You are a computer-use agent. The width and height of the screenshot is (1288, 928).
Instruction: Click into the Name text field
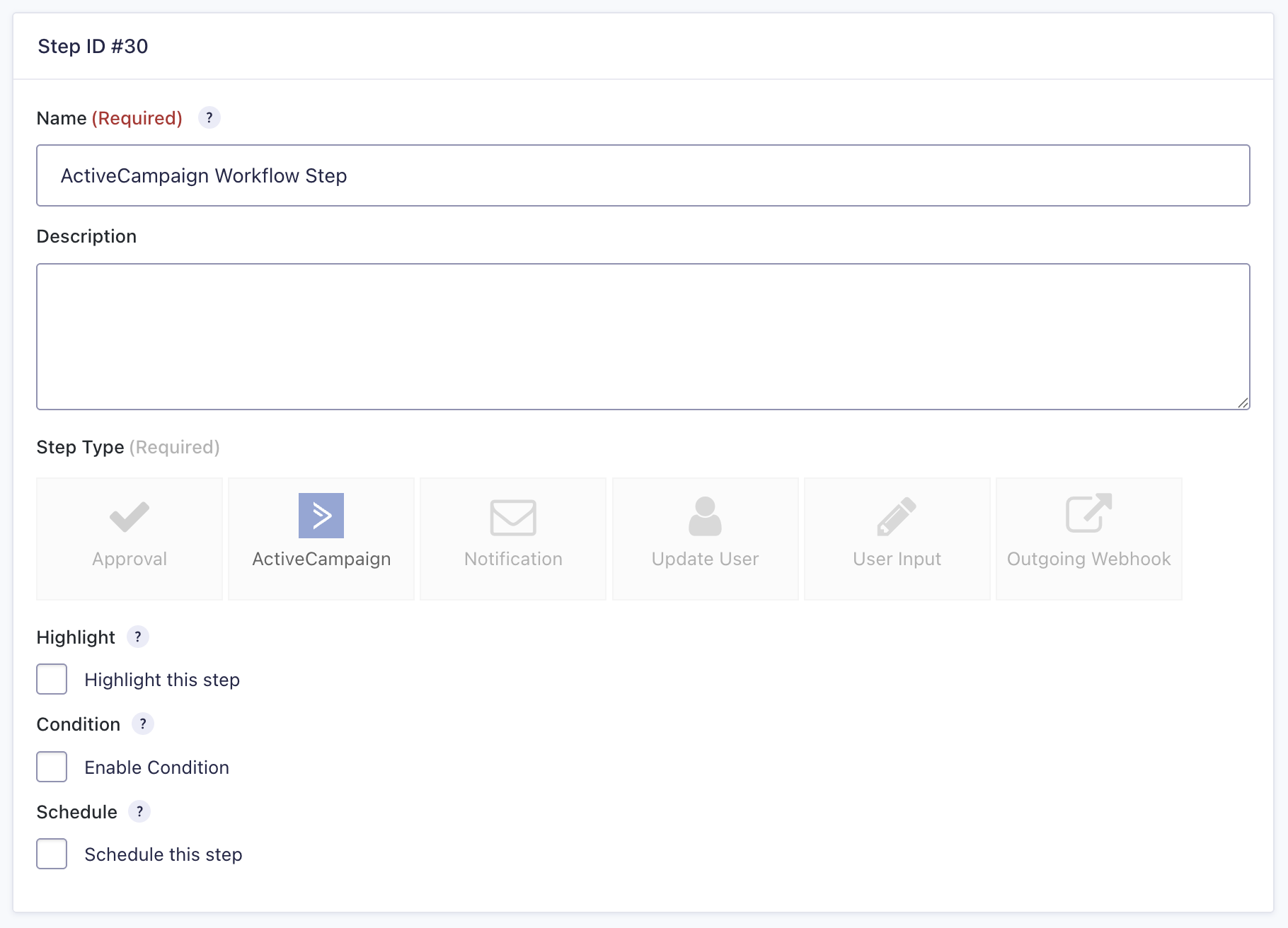[643, 175]
